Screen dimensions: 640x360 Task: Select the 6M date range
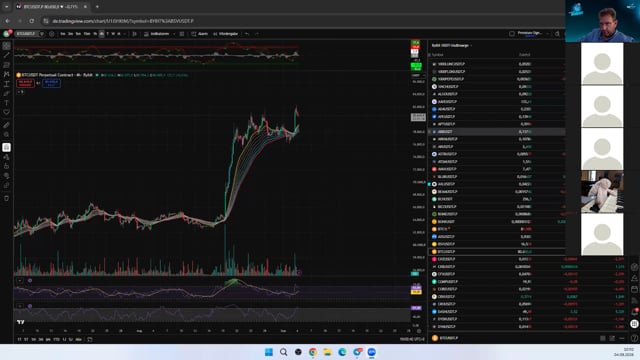48,339
